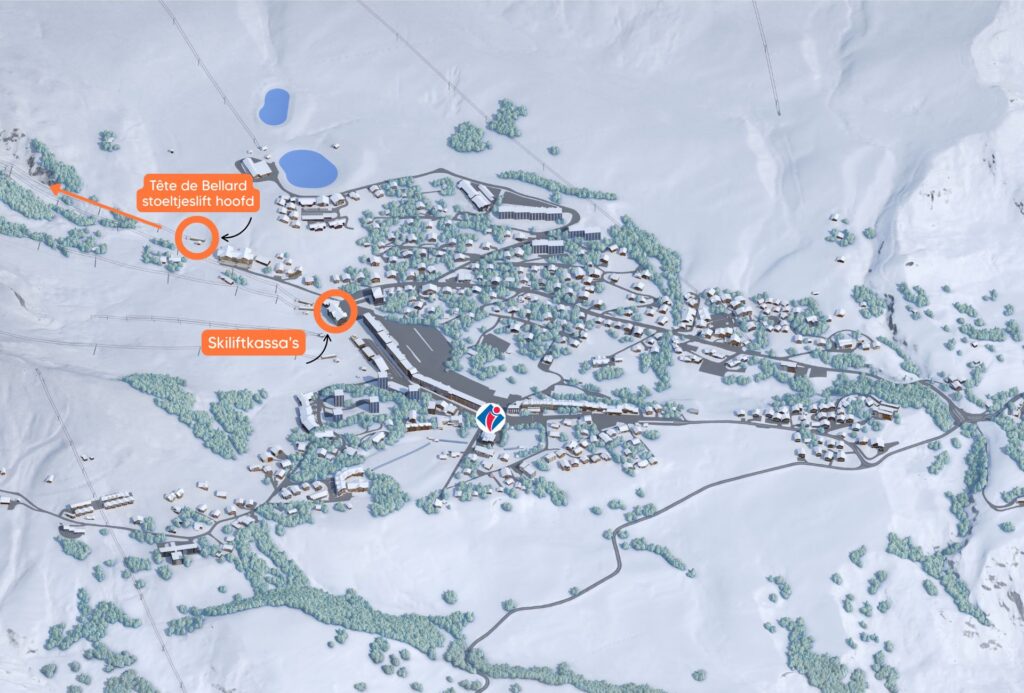Viewport: 1024px width, 693px height.
Task: Click the orange arrow pointing up the slope
Action: pyautogui.click(x=106, y=207)
